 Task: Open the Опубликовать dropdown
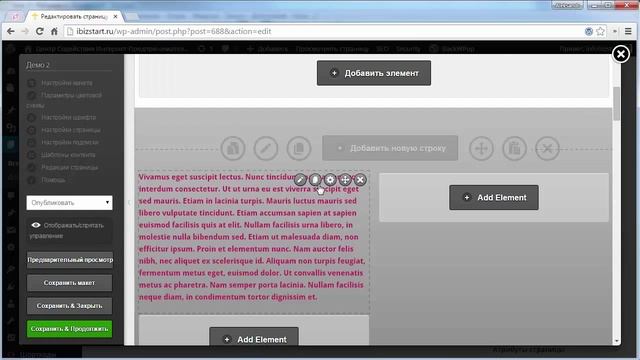pyautogui.click(x=69, y=202)
